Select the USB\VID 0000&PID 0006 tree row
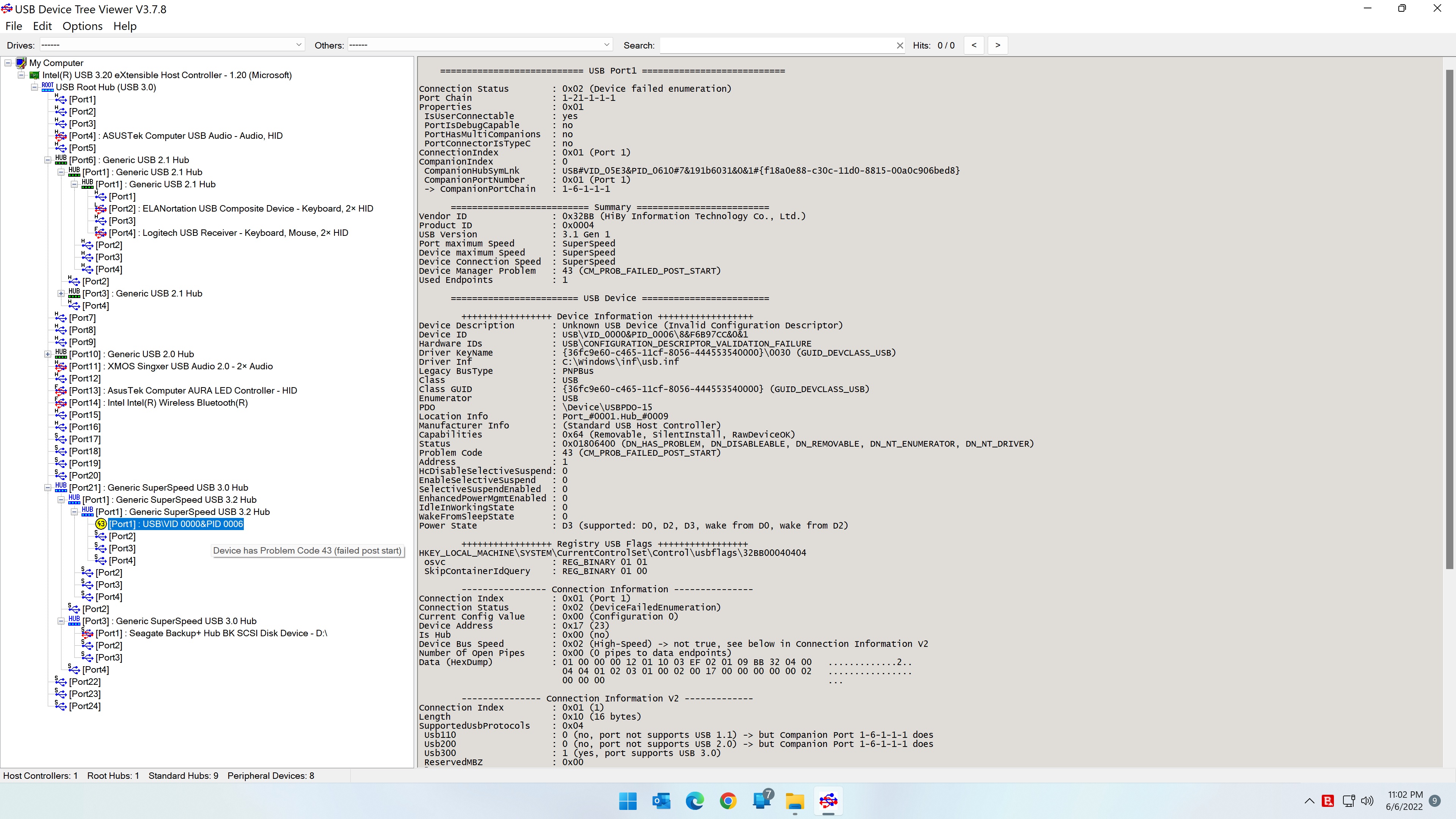 [176, 524]
